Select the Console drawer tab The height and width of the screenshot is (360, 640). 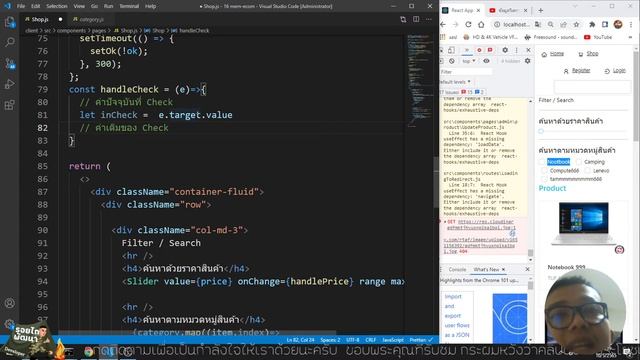pos(457,269)
